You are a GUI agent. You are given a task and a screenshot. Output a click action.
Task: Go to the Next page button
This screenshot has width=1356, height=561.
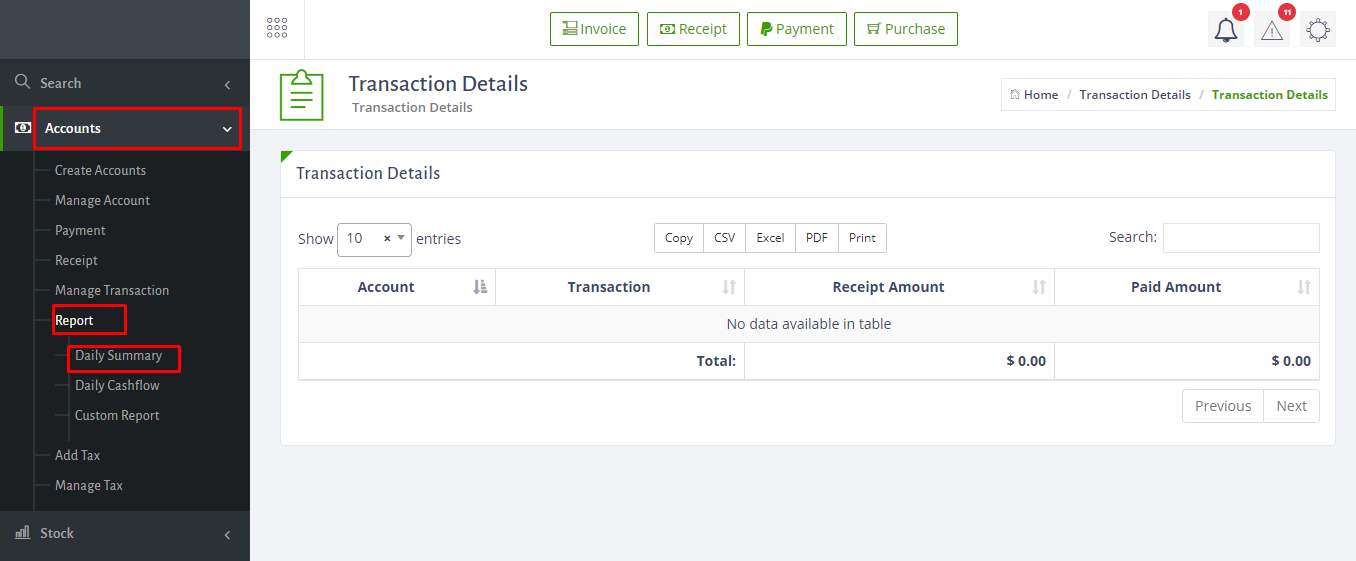pyautogui.click(x=1291, y=406)
